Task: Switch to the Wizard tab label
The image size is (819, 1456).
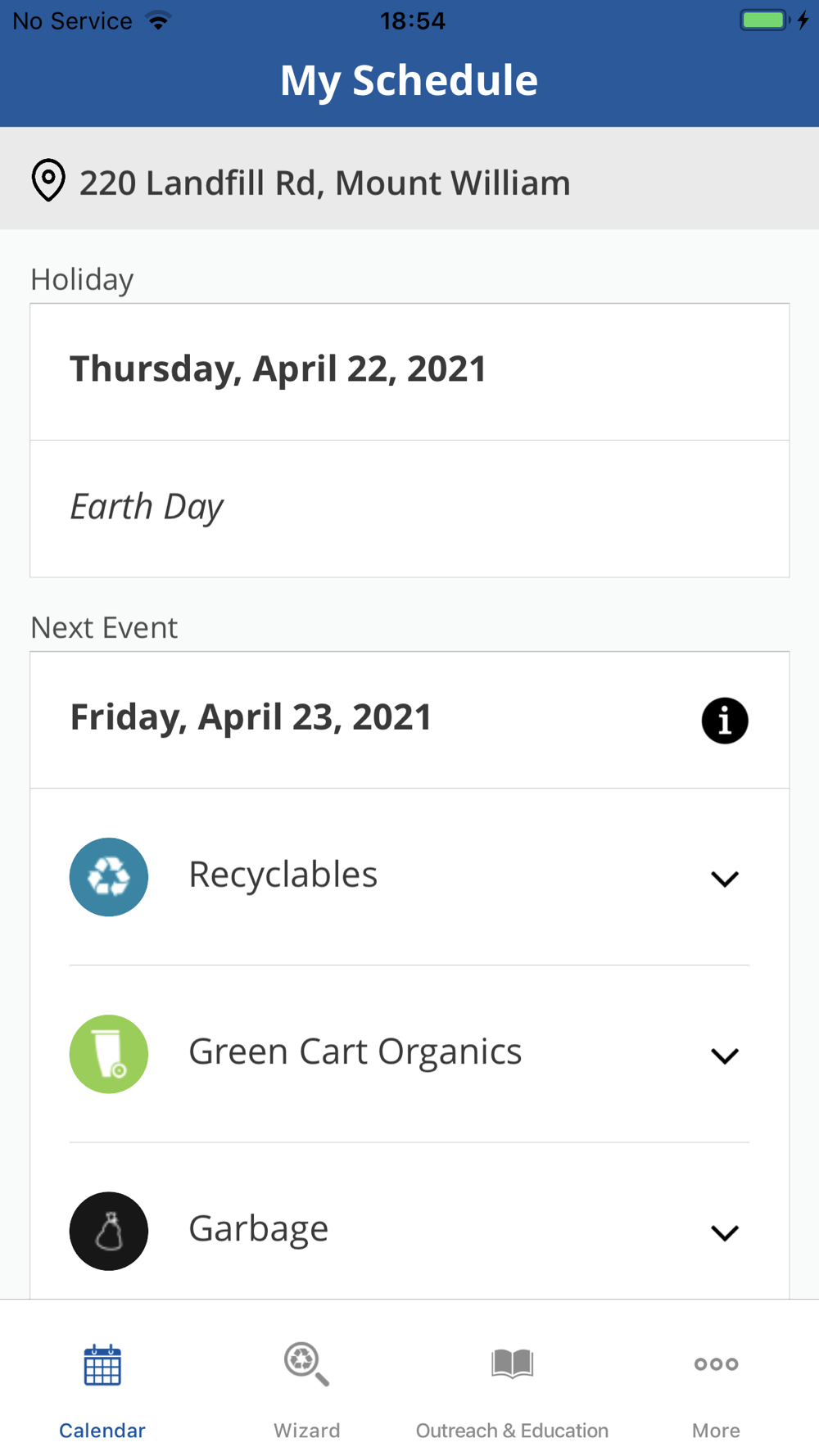Action: click(x=306, y=1430)
